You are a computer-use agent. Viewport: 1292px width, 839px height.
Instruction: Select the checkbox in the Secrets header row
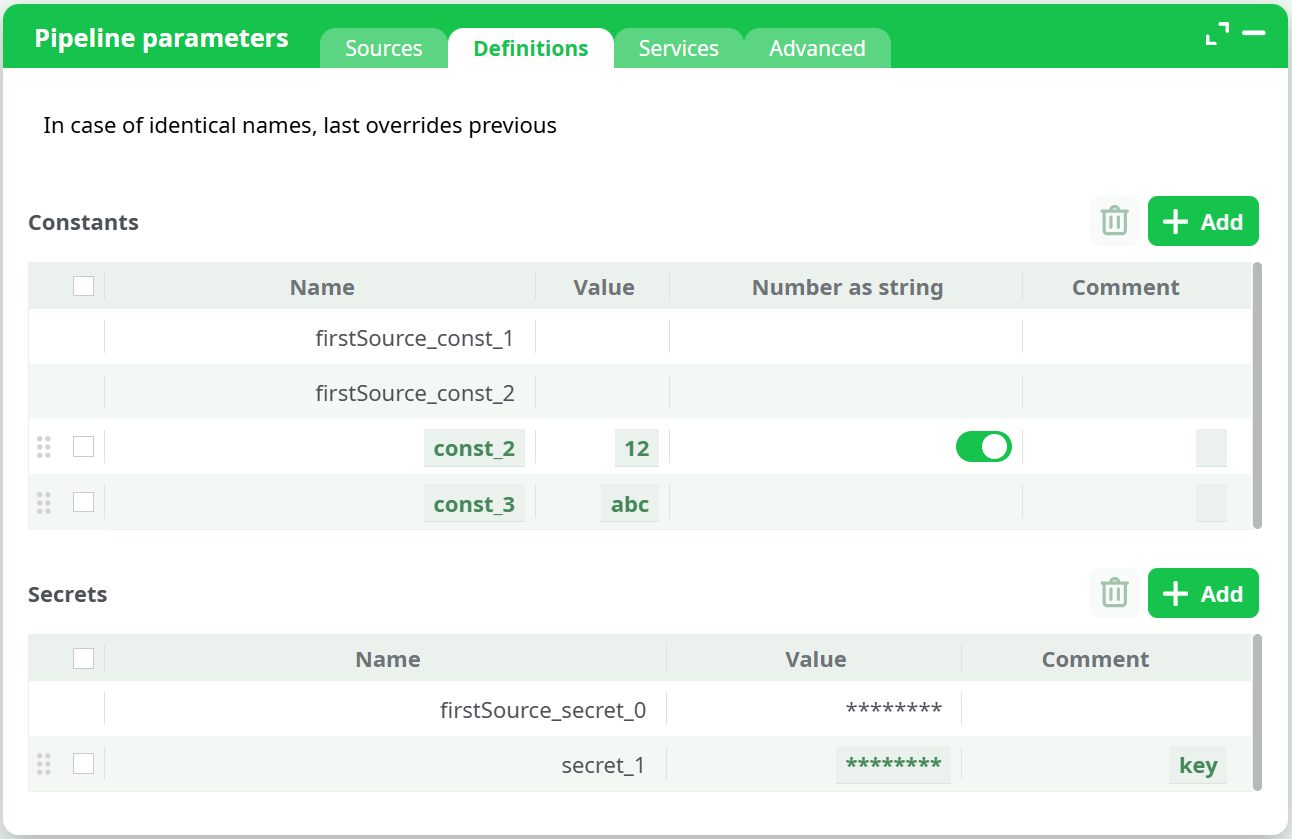click(x=83, y=657)
